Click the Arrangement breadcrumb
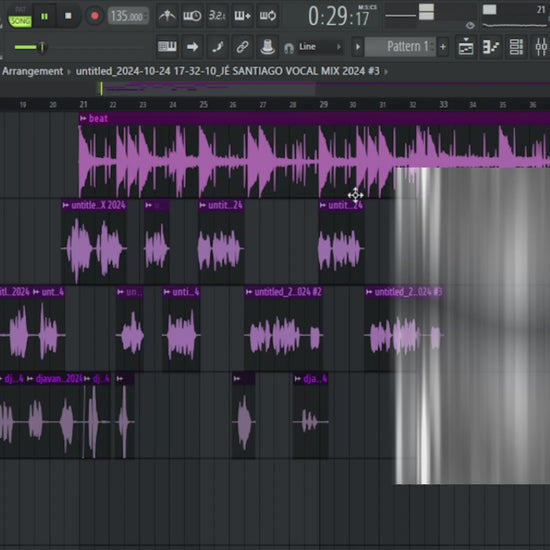 tap(33, 71)
